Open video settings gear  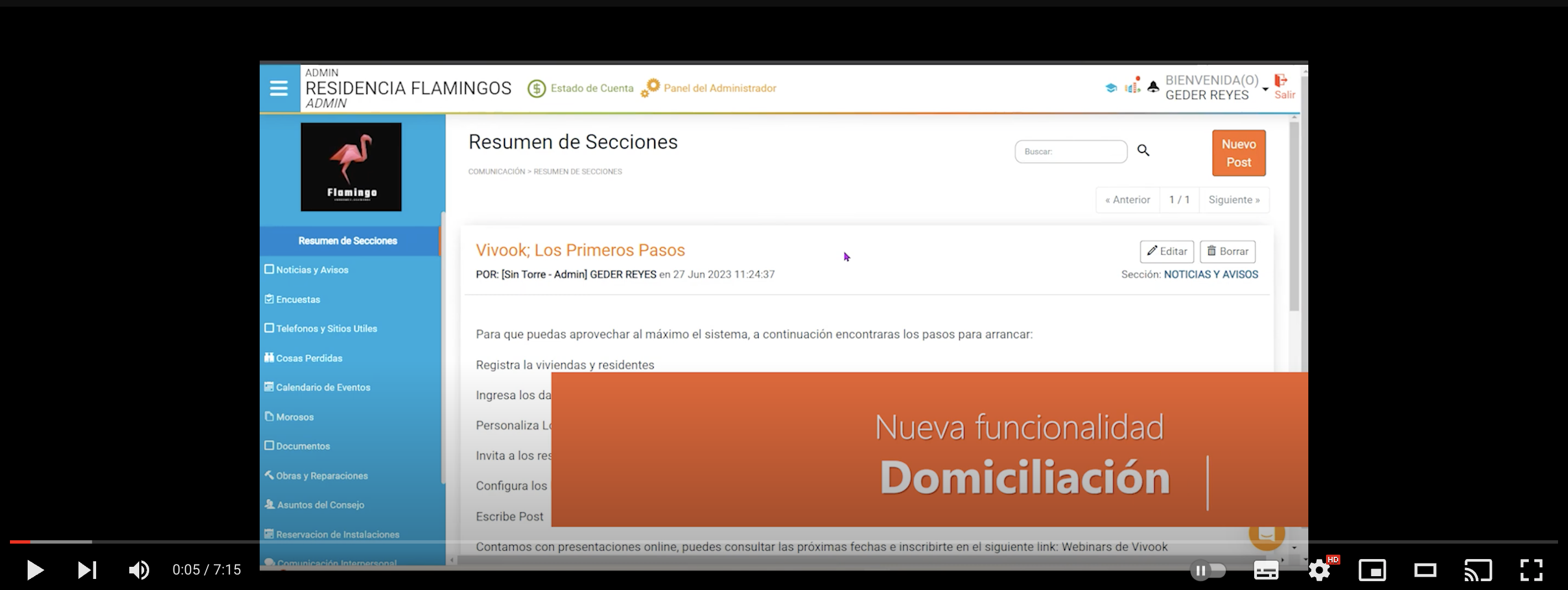[1320, 571]
